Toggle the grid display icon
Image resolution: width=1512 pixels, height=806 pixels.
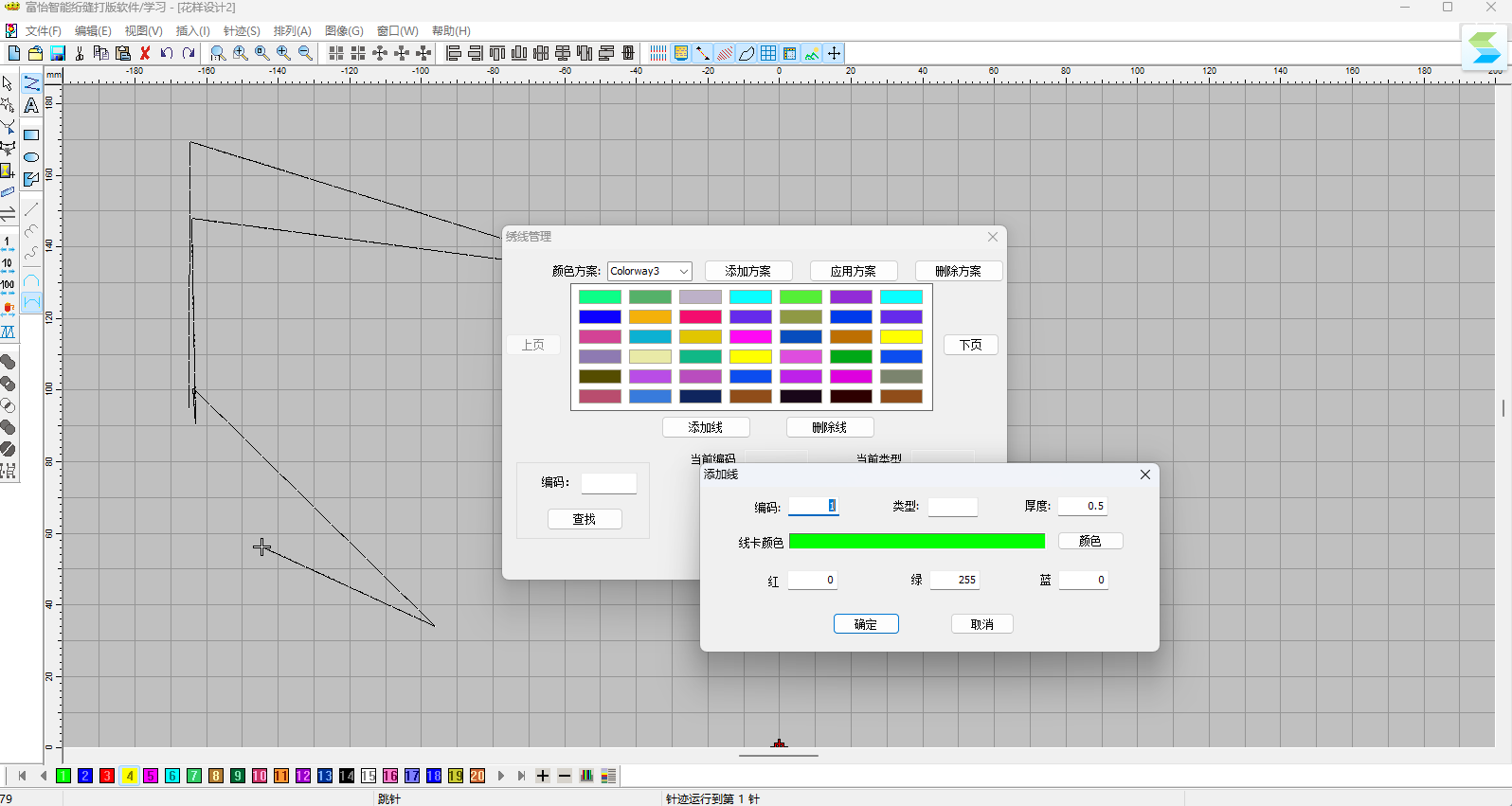(768, 53)
